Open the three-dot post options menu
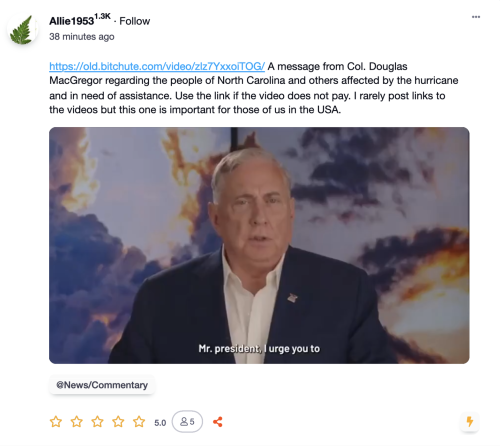500x446 pixels. coord(476,17)
